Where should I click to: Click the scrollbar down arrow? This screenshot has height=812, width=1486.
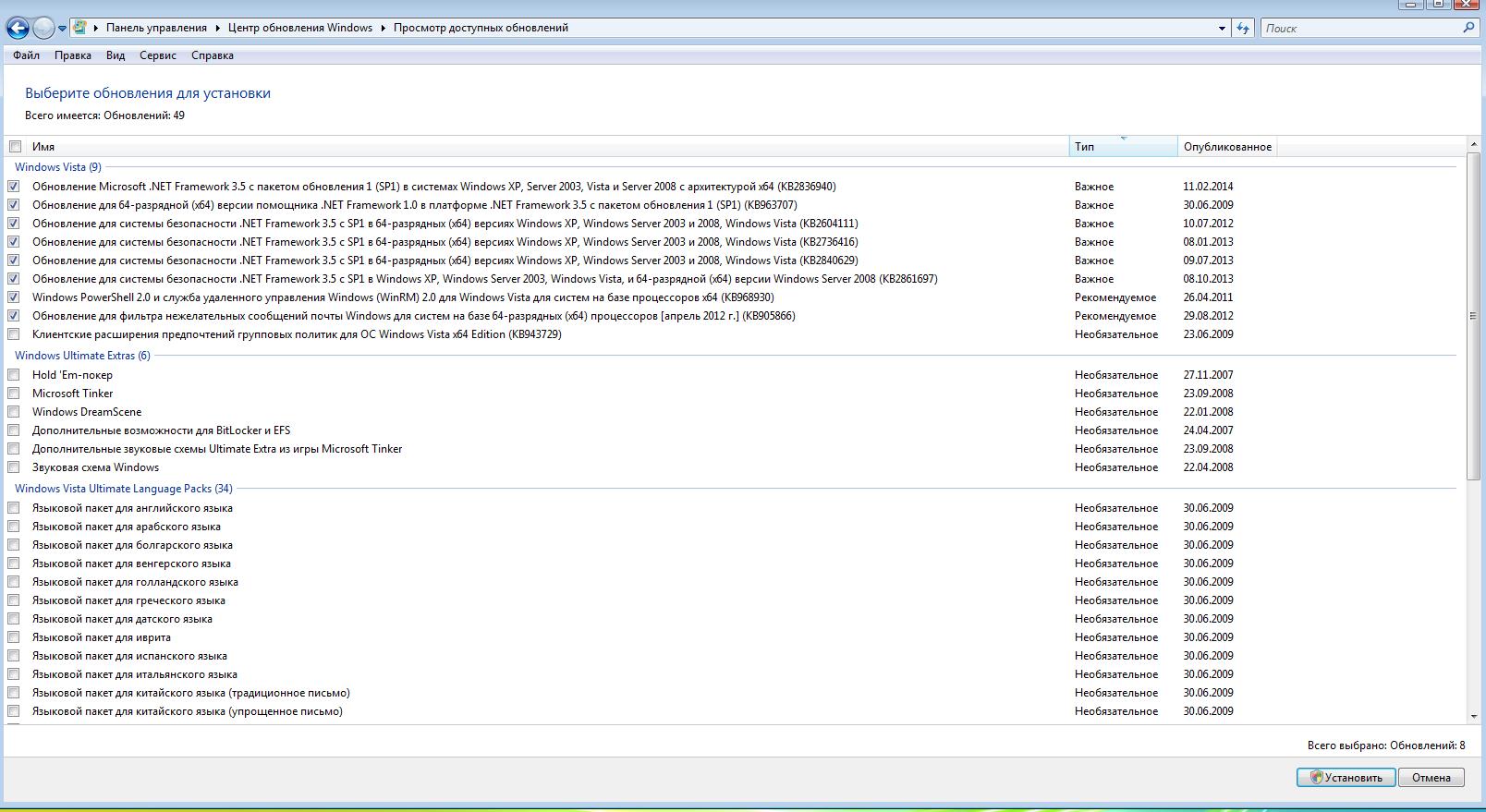point(1473,716)
